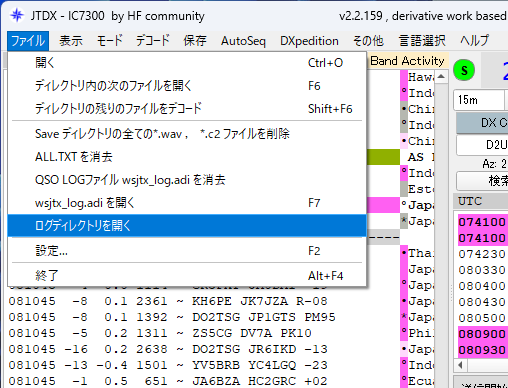Select delete all *.wav and *.c2 files entry
Viewport: 508px width, 388px height.
click(187, 134)
